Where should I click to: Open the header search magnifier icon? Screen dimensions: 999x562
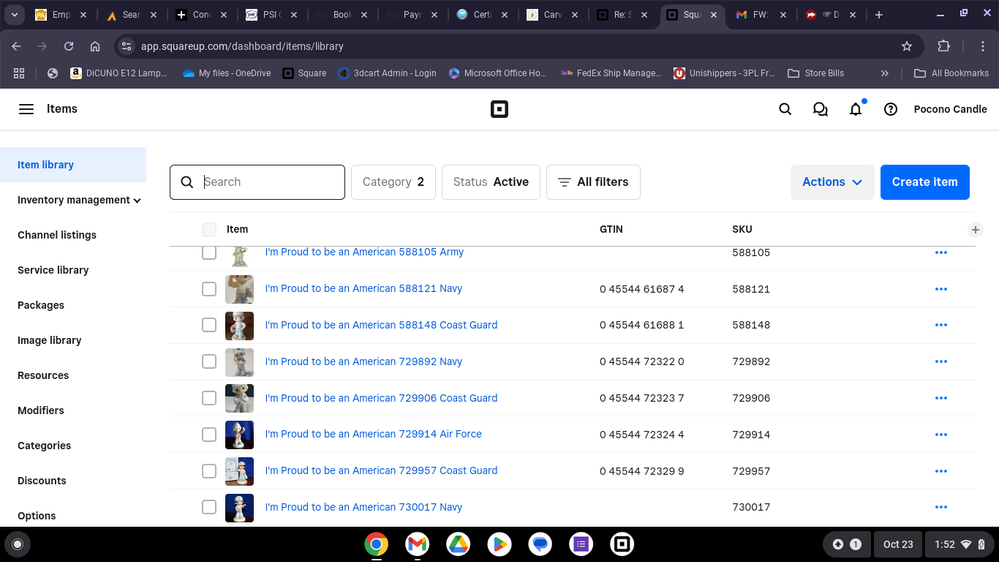pyautogui.click(x=785, y=109)
